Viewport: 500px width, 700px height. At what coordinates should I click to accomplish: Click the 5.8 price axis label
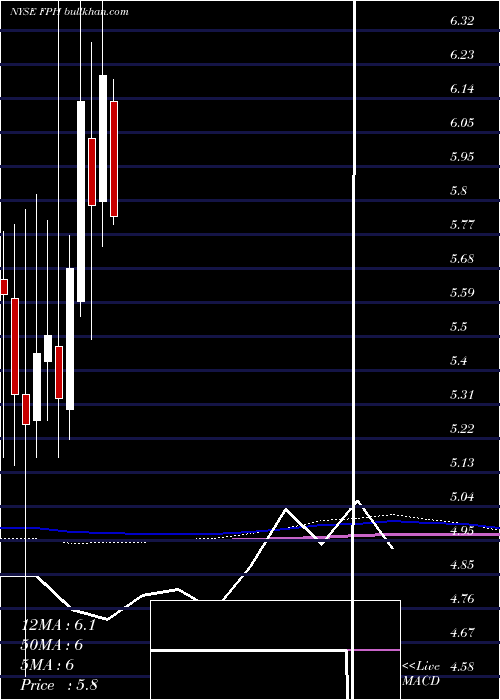click(x=459, y=191)
